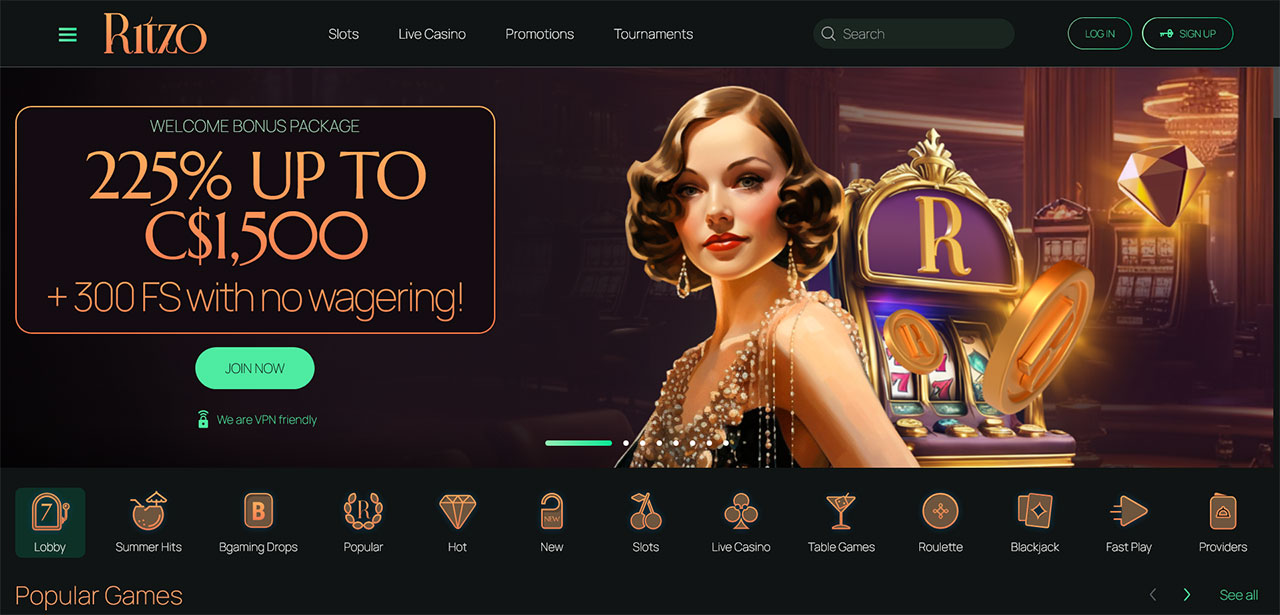Go to Promotions in top navigation

click(x=539, y=34)
